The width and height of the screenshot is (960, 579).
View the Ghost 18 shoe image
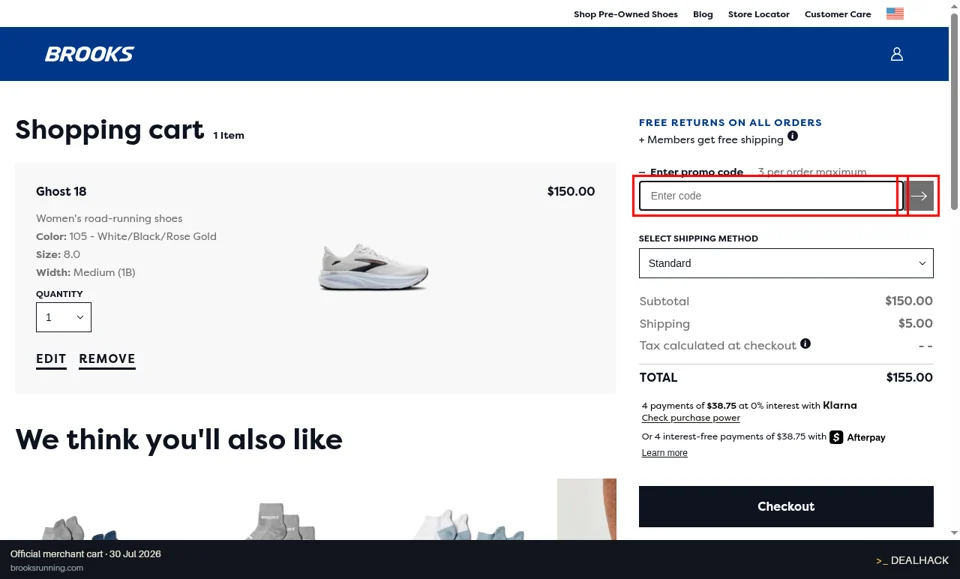(373, 267)
